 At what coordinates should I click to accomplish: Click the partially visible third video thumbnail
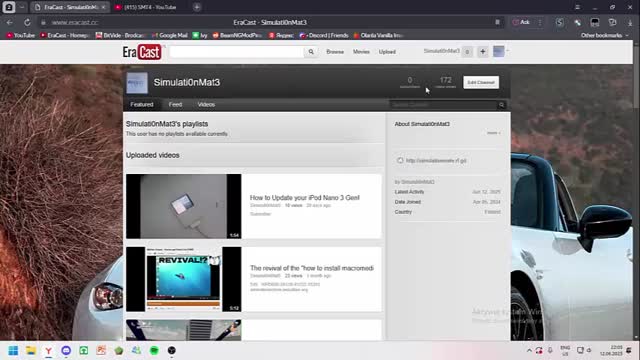pyautogui.click(x=184, y=330)
